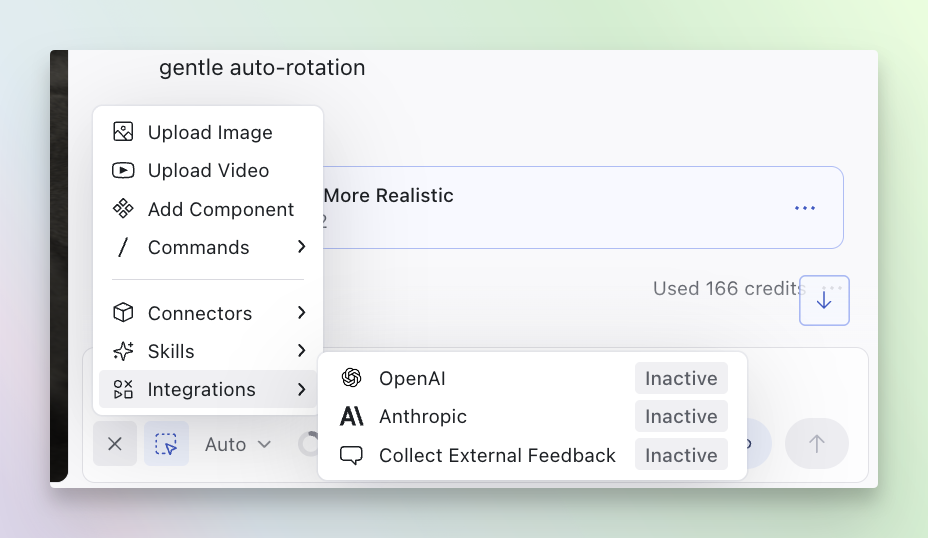Viewport: 928px width, 538px height.
Task: Choose the Skills menu entry
Action: pyautogui.click(x=171, y=351)
